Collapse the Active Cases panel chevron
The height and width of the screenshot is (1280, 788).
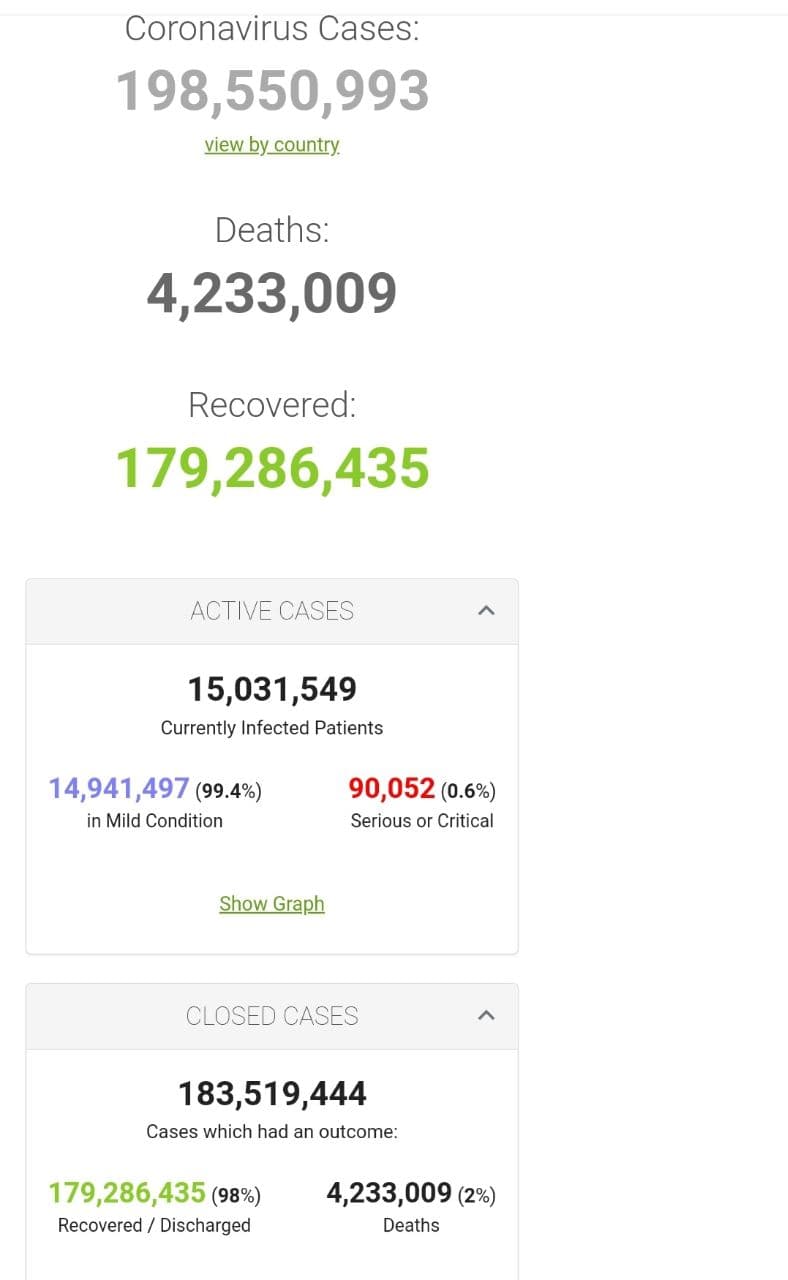pos(486,610)
